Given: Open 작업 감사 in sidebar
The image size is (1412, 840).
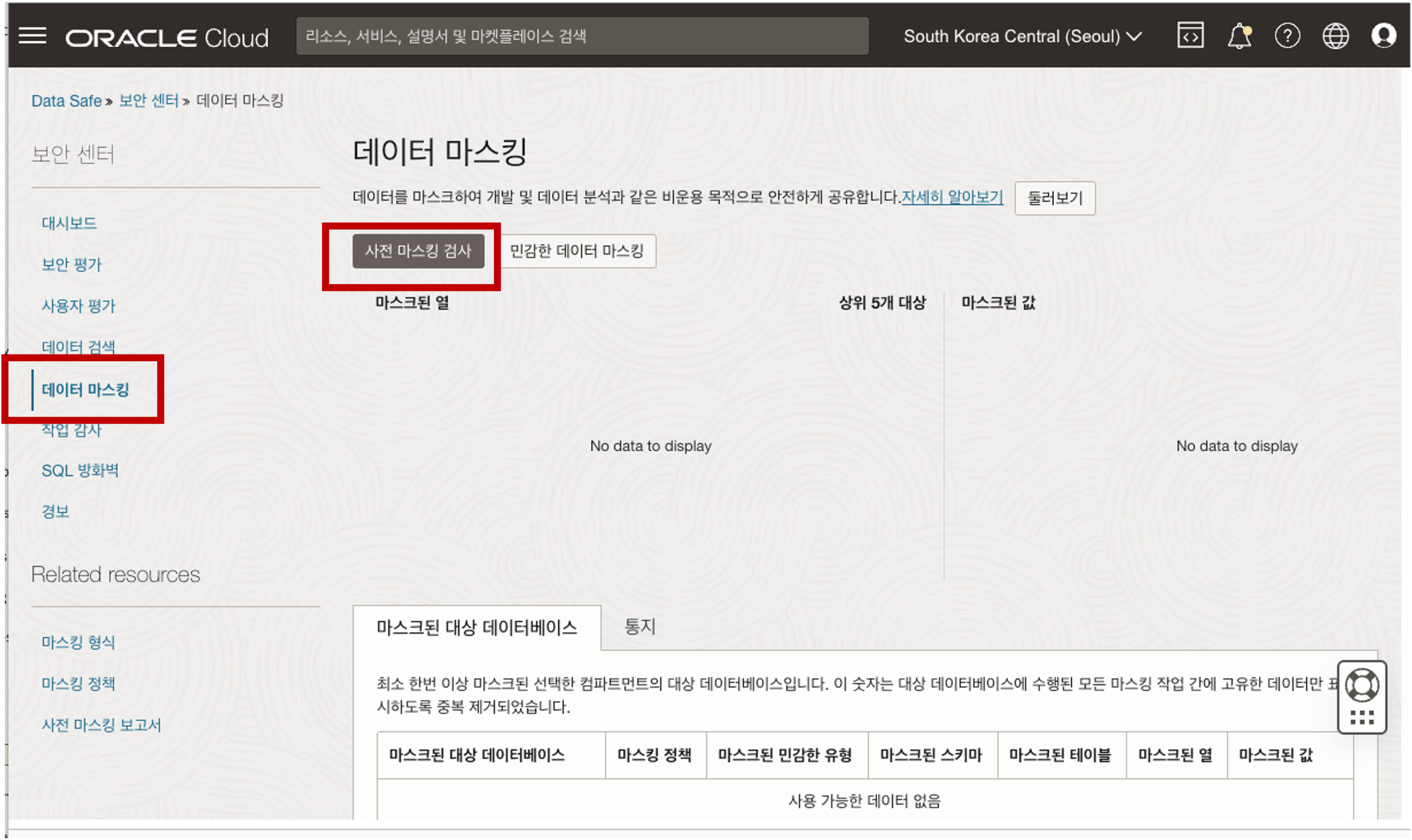Looking at the screenshot, I should pos(71,430).
